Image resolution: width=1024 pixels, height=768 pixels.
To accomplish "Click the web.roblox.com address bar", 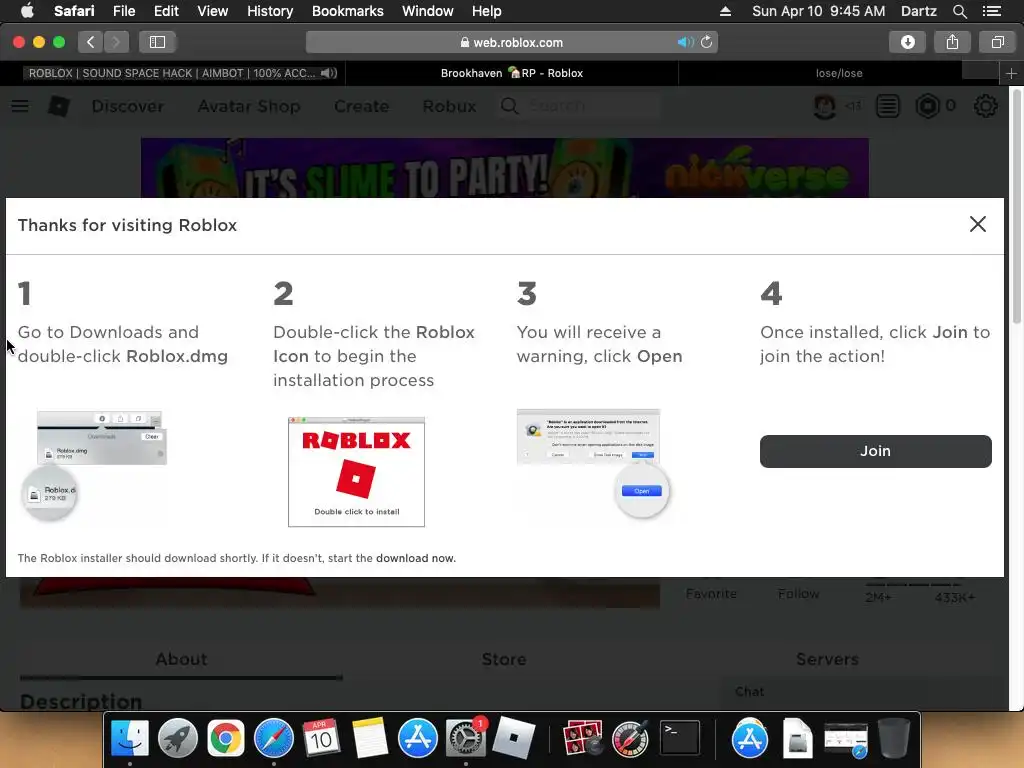I will 511,42.
